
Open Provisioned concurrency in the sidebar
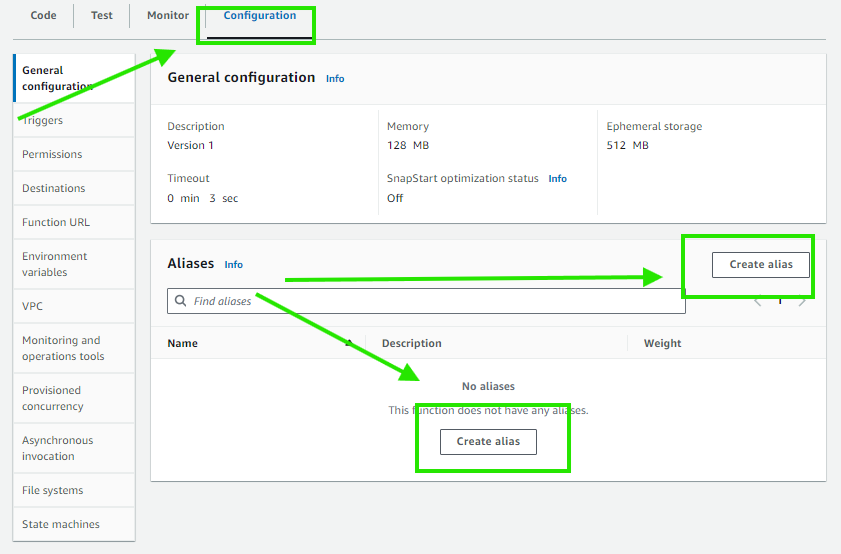point(53,398)
